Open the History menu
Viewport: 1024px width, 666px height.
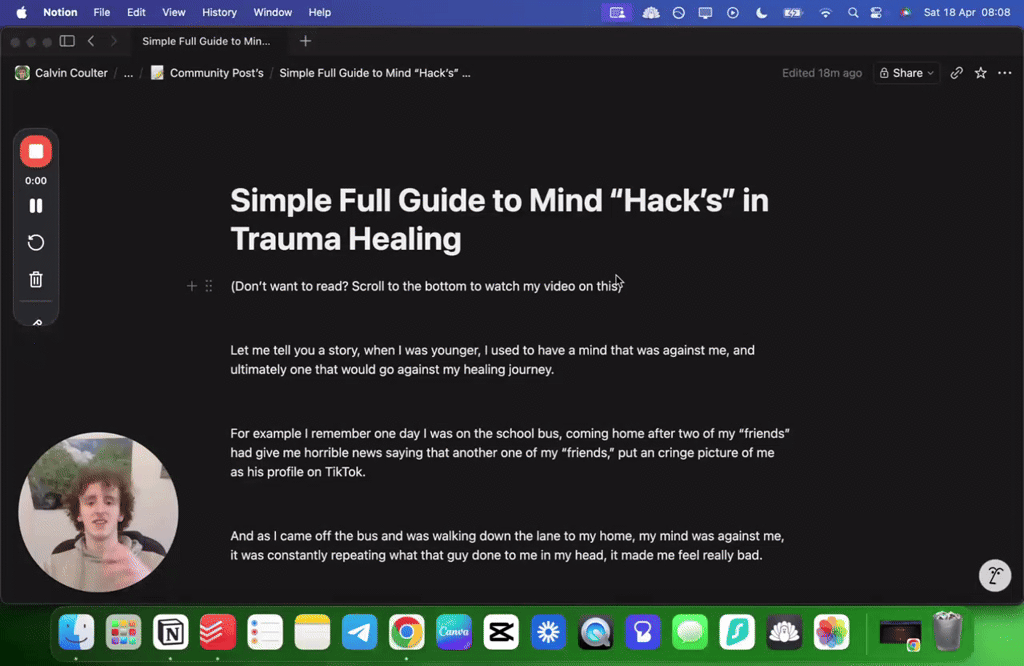[219, 13]
